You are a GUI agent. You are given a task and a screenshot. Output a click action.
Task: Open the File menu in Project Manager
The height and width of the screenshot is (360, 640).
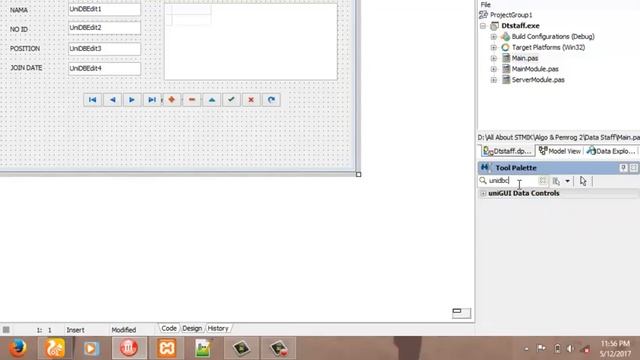tap(486, 4)
